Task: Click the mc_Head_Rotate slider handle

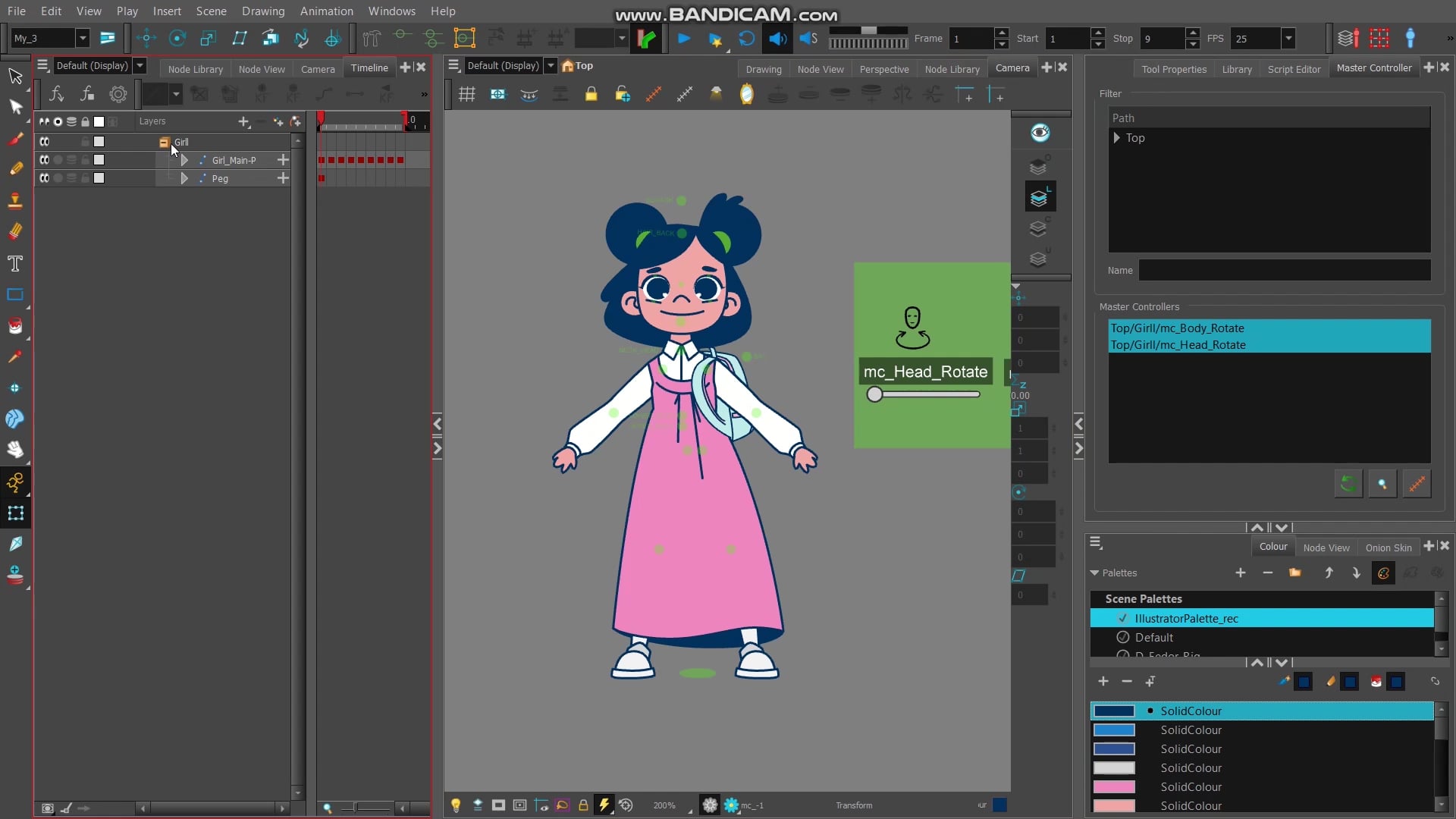Action: tap(874, 394)
